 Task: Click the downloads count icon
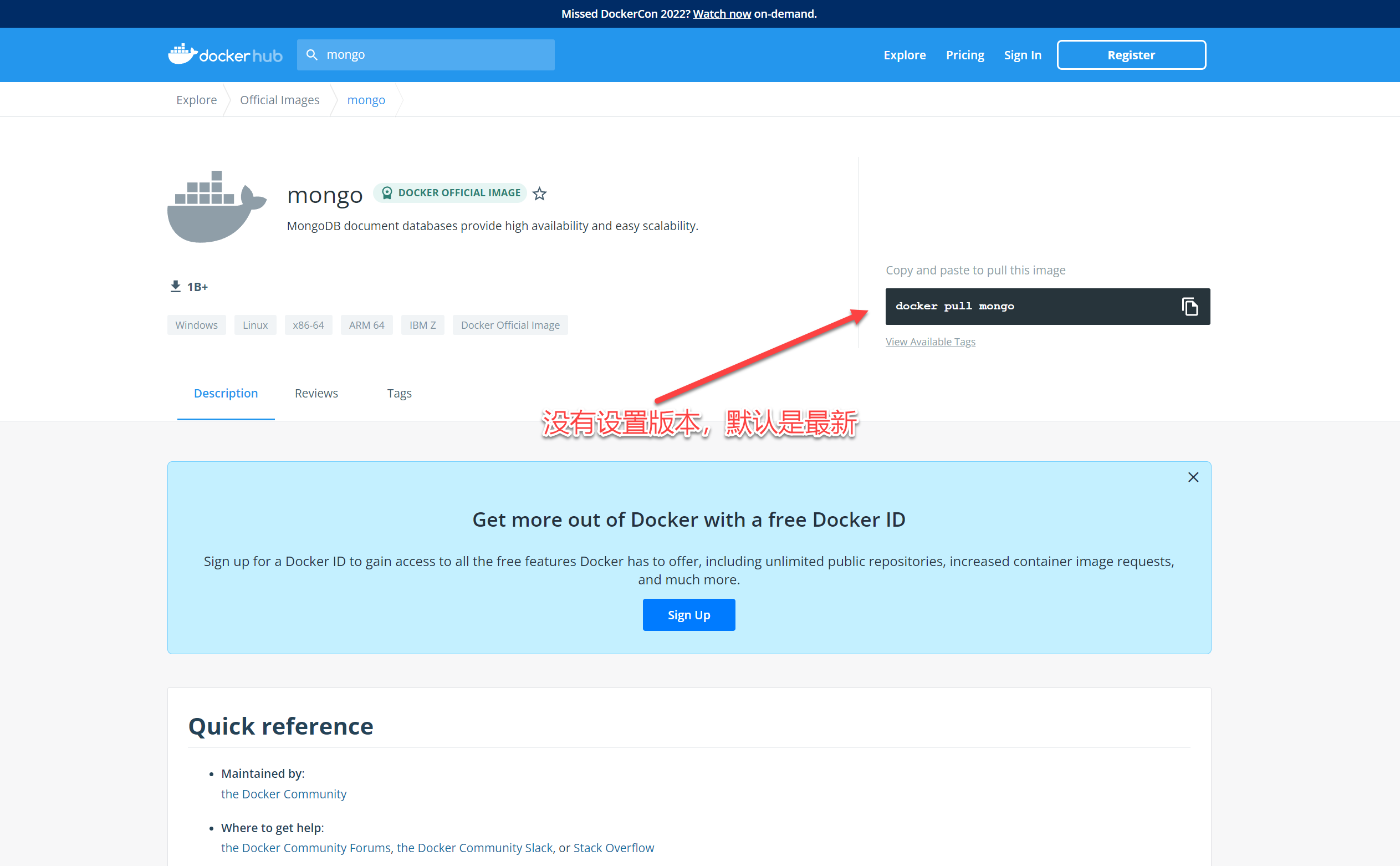[x=175, y=287]
